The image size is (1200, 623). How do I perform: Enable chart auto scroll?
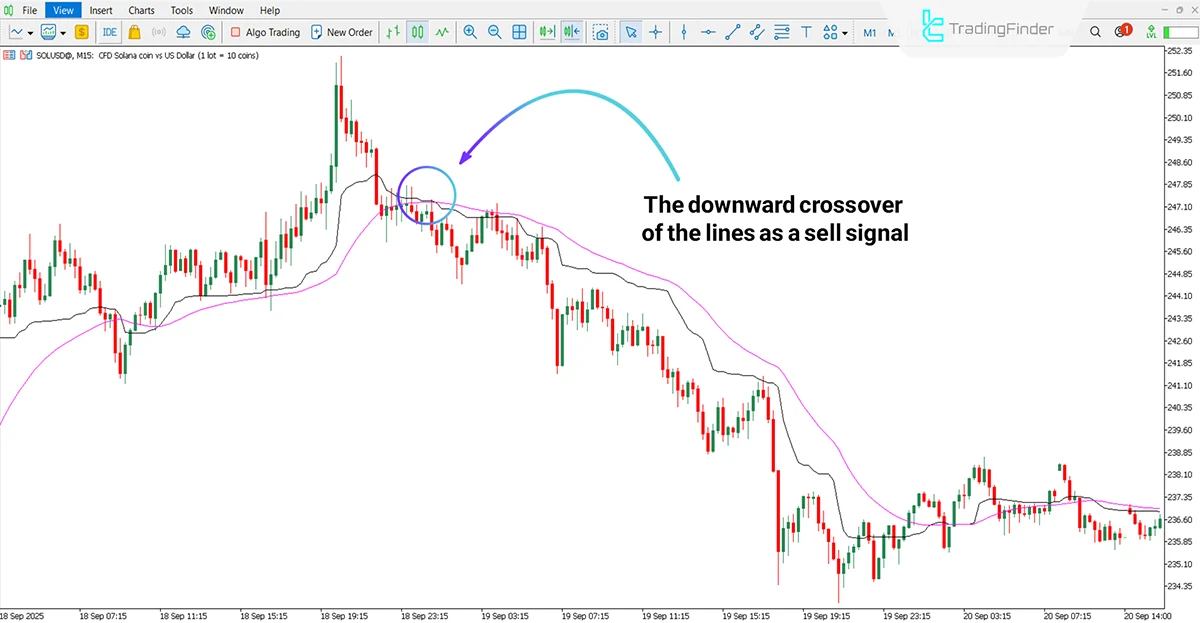click(x=546, y=32)
